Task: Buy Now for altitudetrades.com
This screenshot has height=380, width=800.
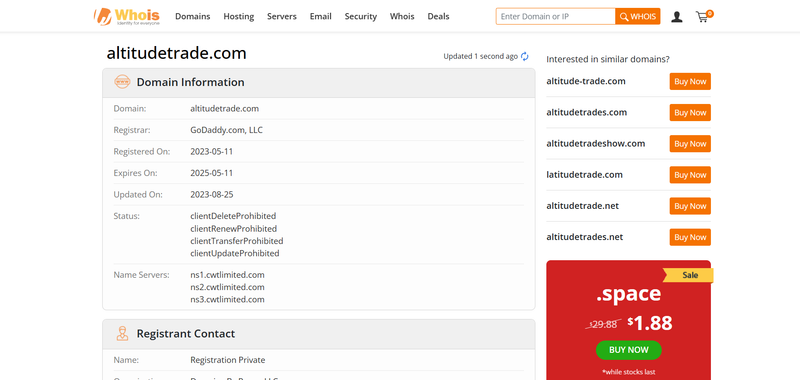Action: coord(690,113)
